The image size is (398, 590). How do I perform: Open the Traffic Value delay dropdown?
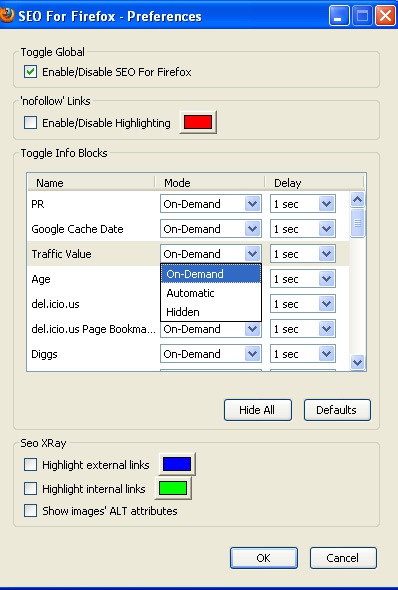(303, 254)
